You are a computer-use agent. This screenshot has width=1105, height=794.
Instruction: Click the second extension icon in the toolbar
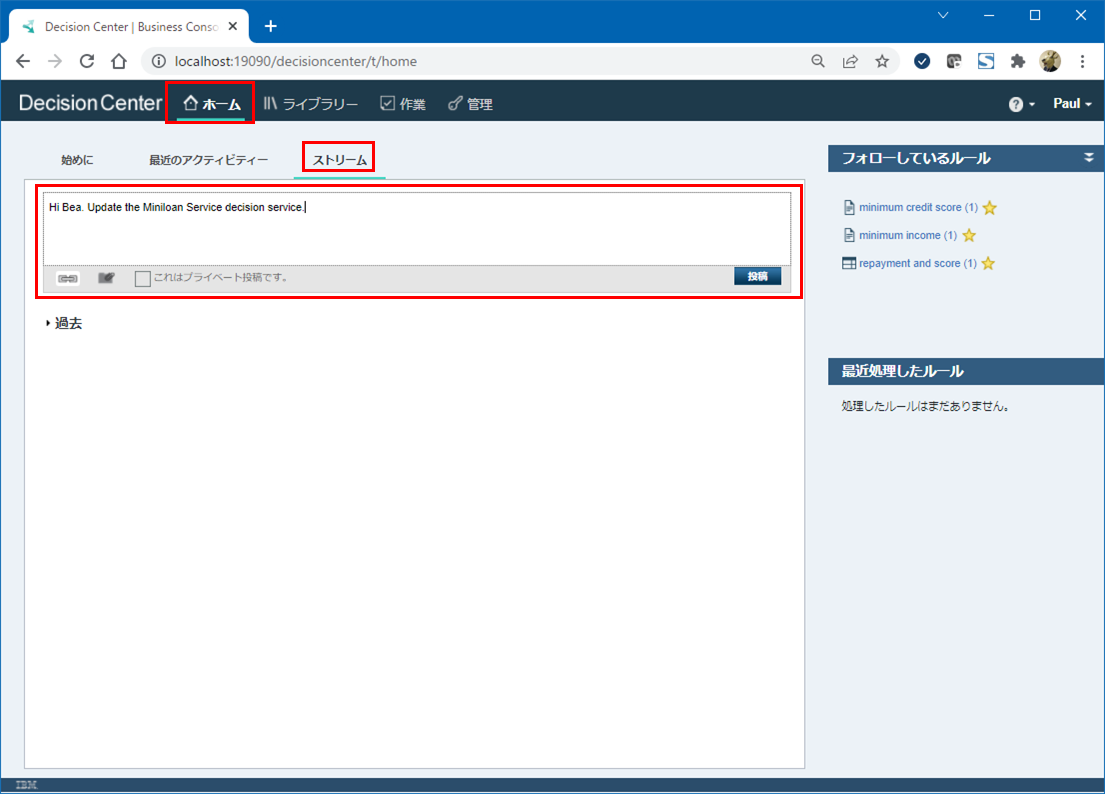point(953,61)
